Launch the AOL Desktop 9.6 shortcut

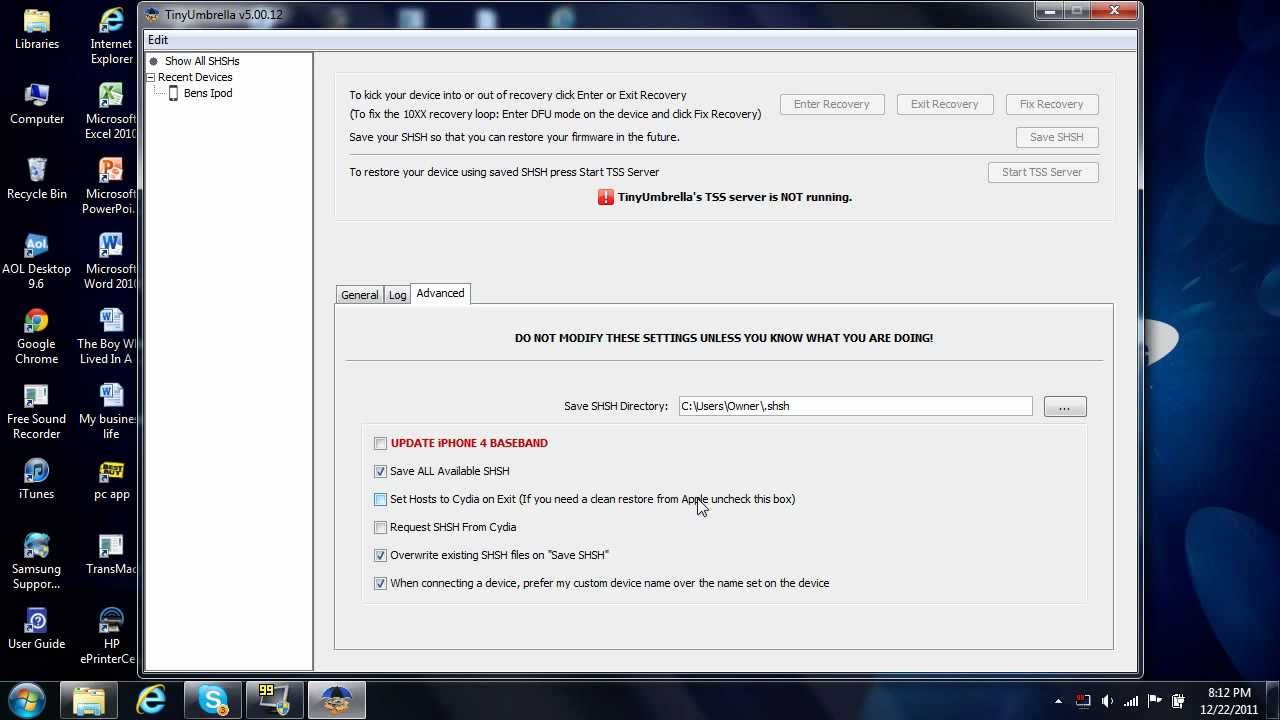[x=37, y=262]
